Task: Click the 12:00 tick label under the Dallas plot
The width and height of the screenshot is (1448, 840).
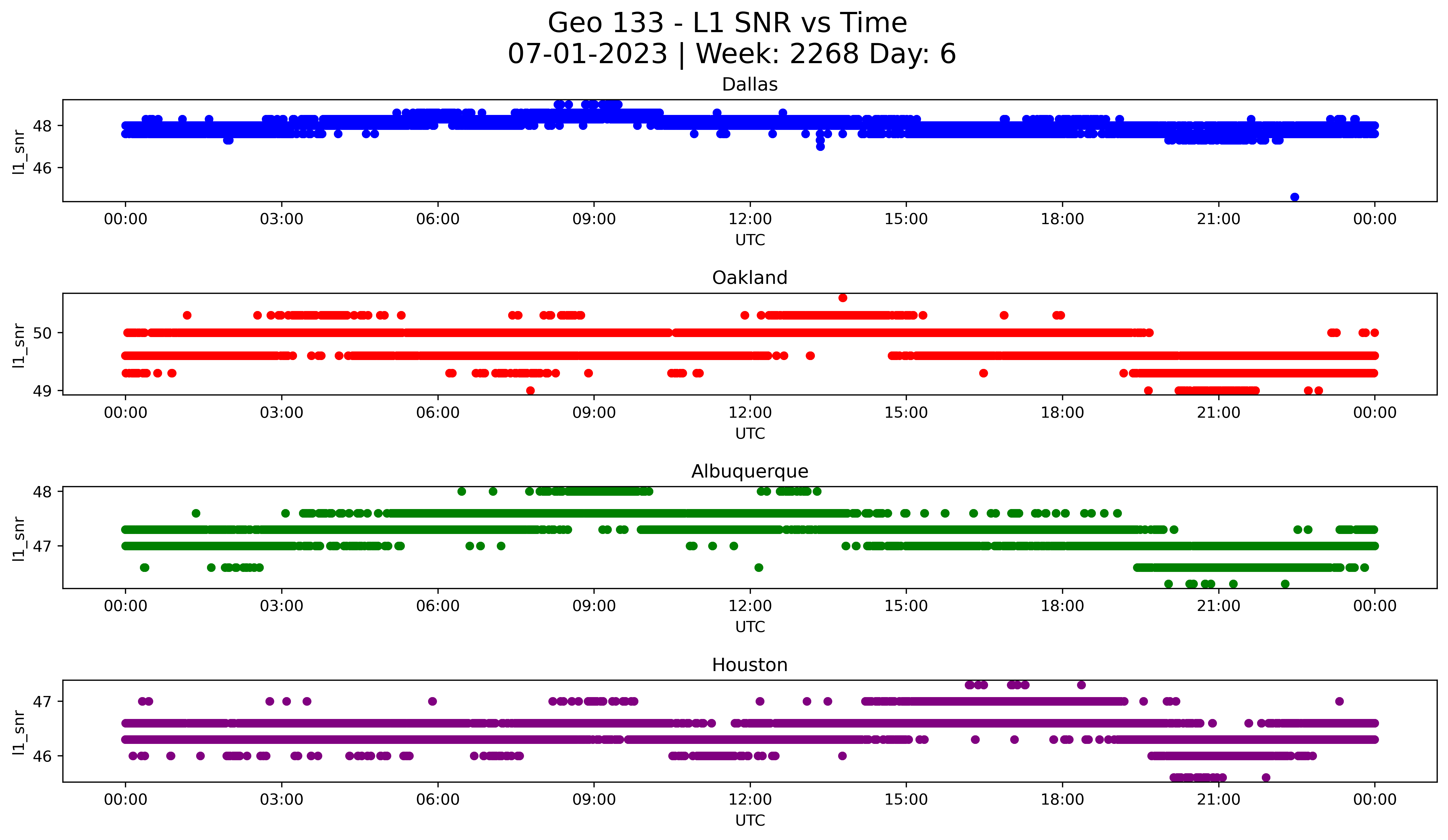Action: pyautogui.click(x=750, y=219)
